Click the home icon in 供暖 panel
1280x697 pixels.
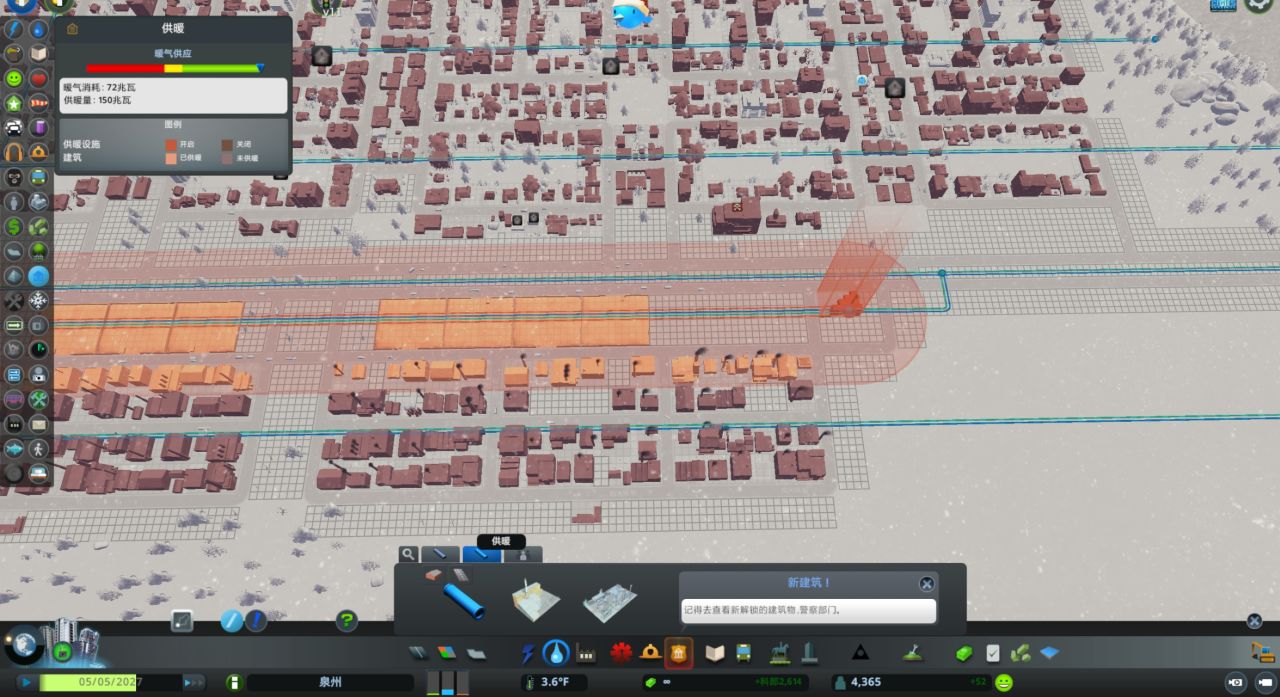(x=72, y=29)
